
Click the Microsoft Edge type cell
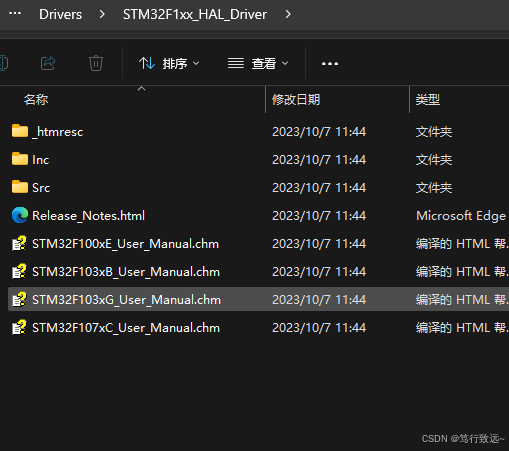pos(461,216)
